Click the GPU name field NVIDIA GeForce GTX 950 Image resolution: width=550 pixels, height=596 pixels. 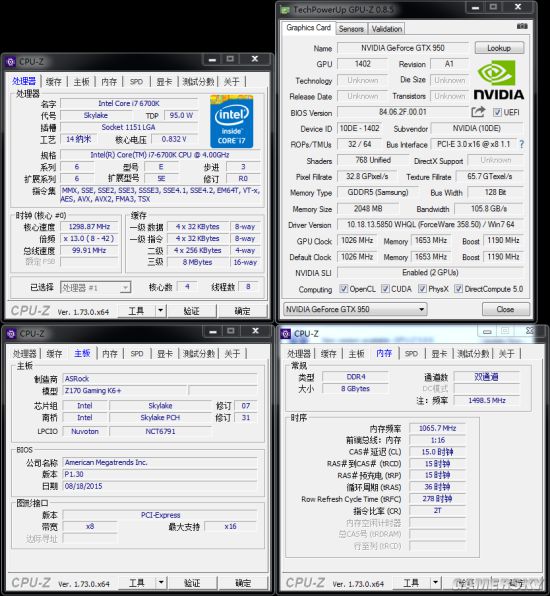[x=403, y=48]
